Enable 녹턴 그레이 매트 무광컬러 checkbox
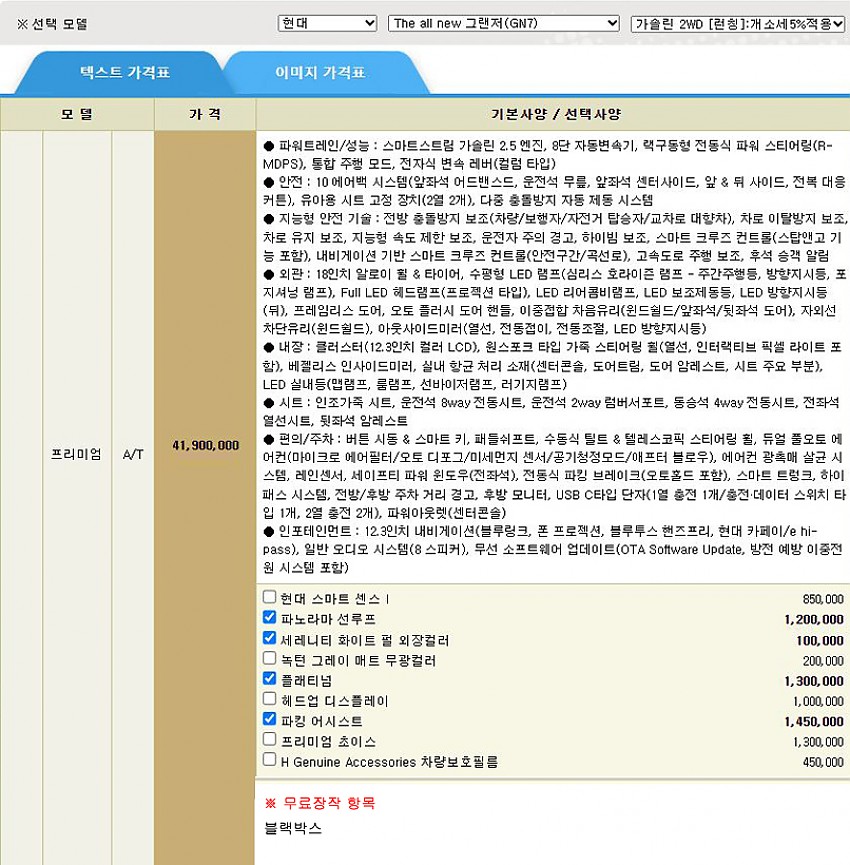 tap(269, 658)
